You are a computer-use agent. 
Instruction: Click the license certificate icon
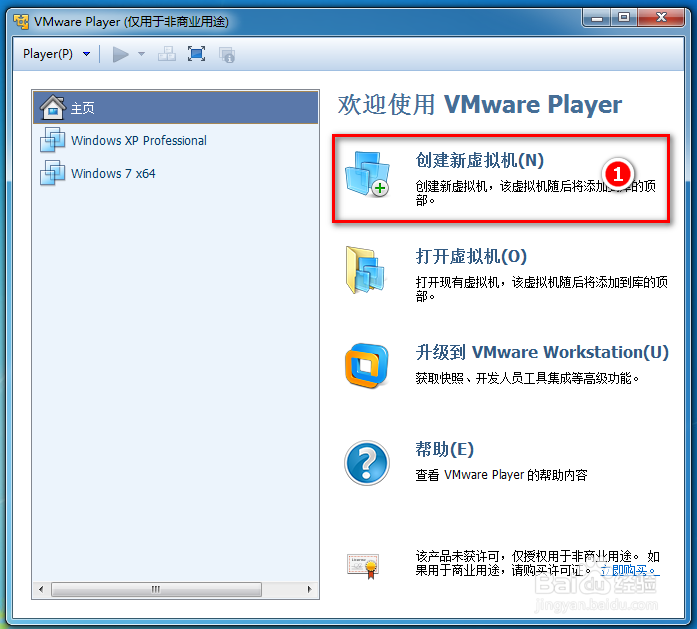pos(363,565)
